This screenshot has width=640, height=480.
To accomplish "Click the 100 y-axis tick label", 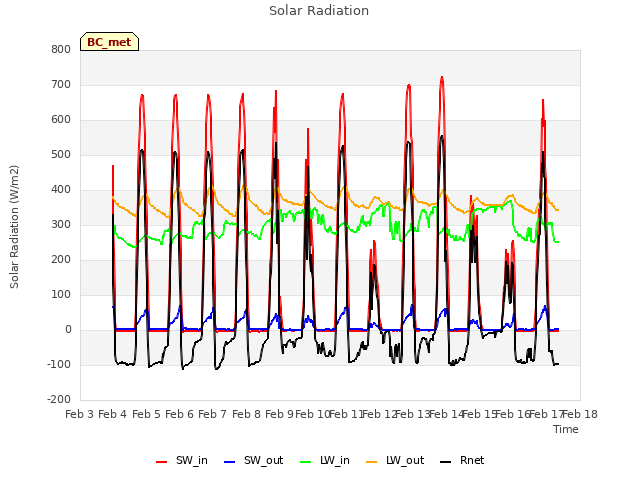I will coord(61,294).
